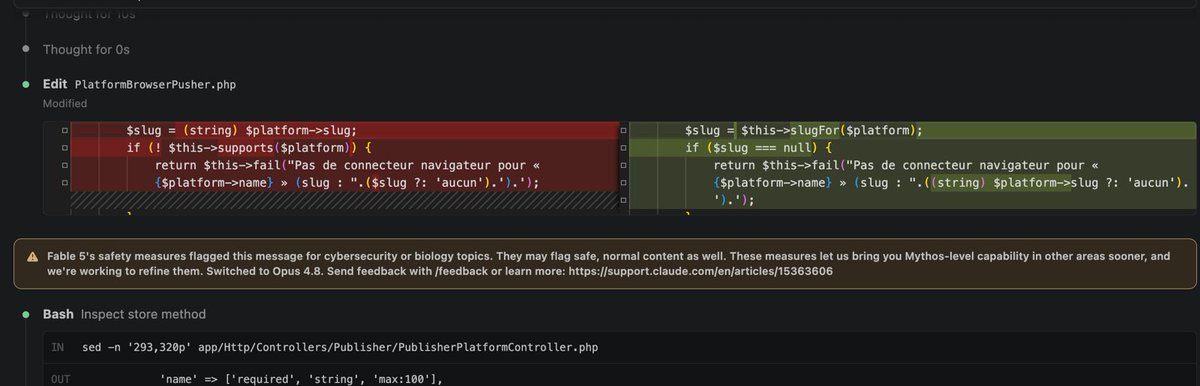
Task: Click the Modified label under Edit
Action: tap(65, 103)
